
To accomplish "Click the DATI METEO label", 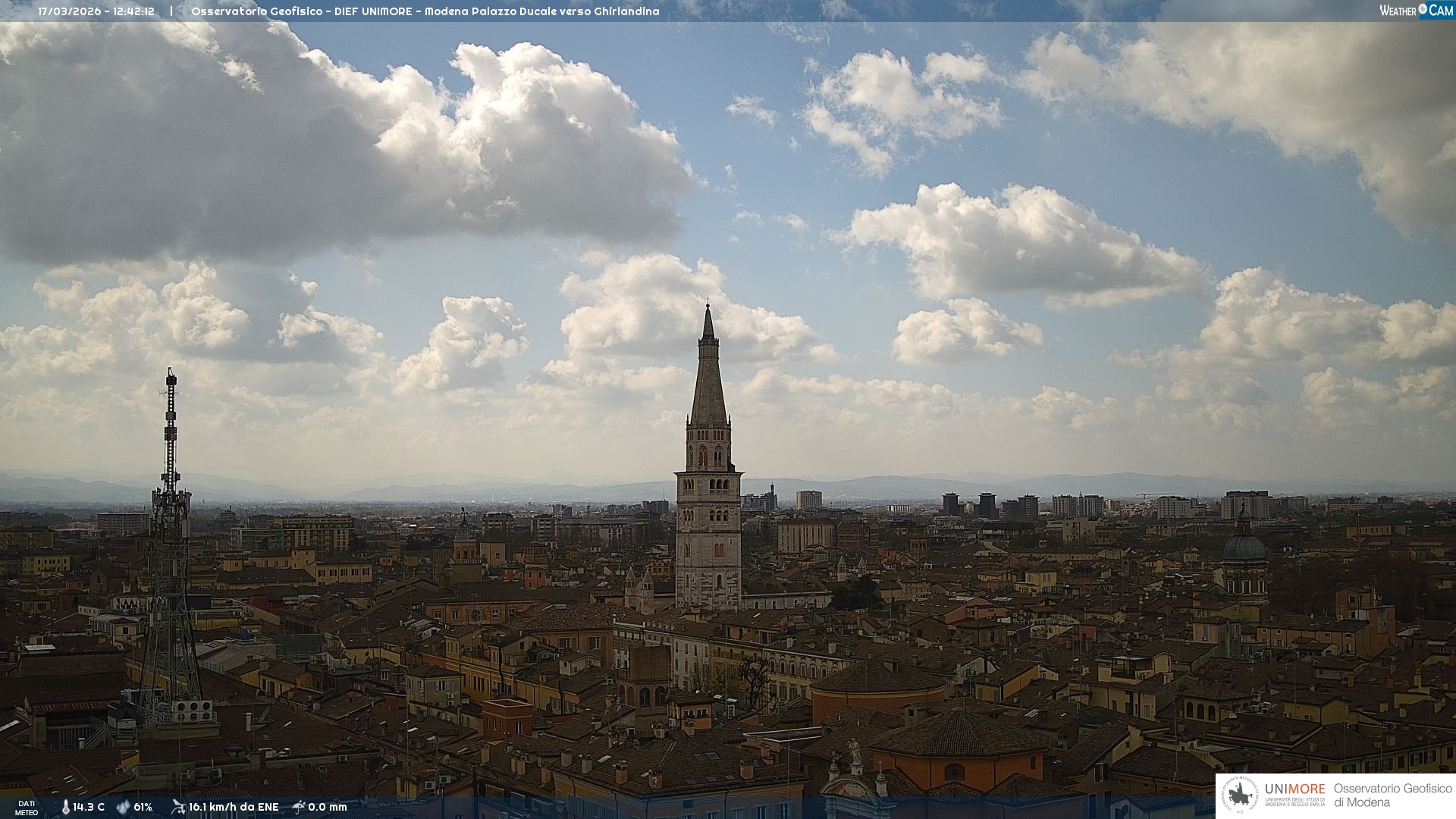I will coord(27,808).
